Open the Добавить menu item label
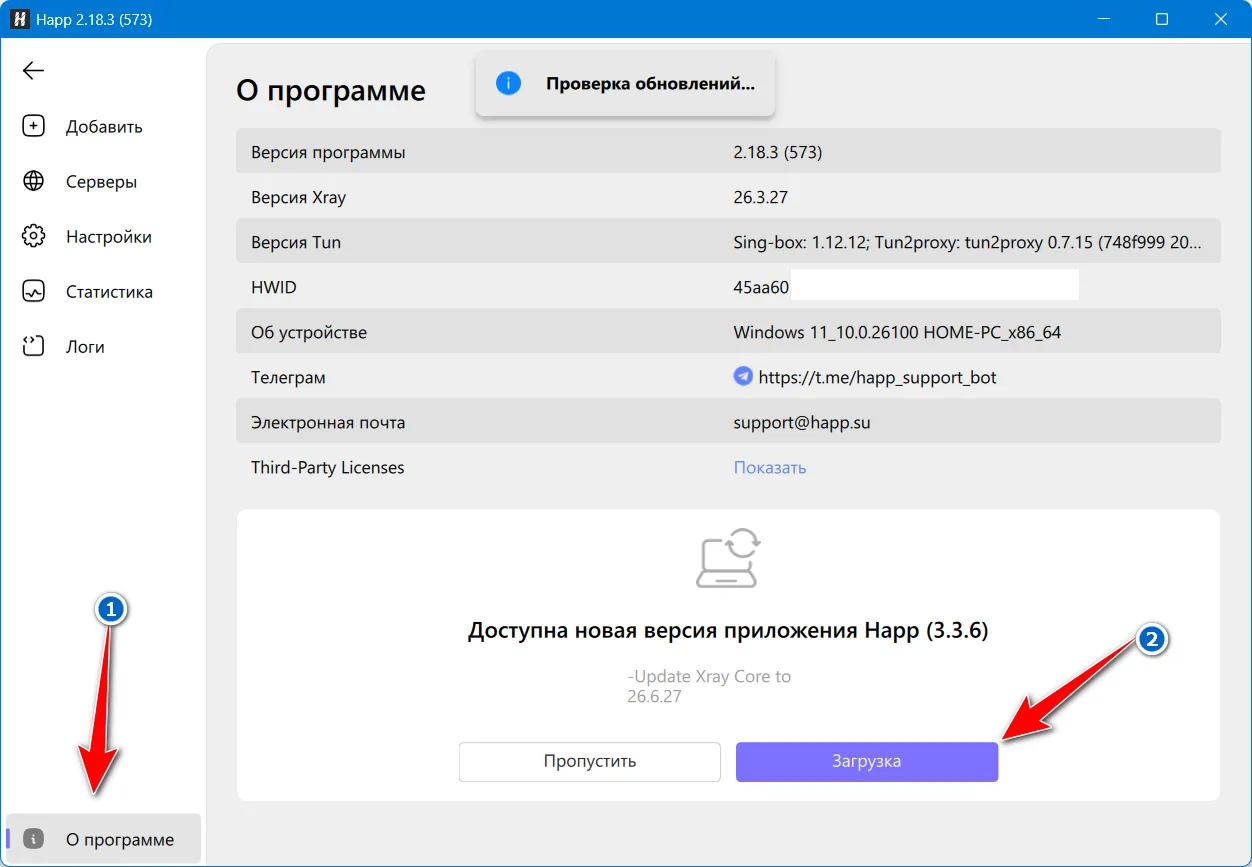The height and width of the screenshot is (867, 1252). (x=104, y=127)
